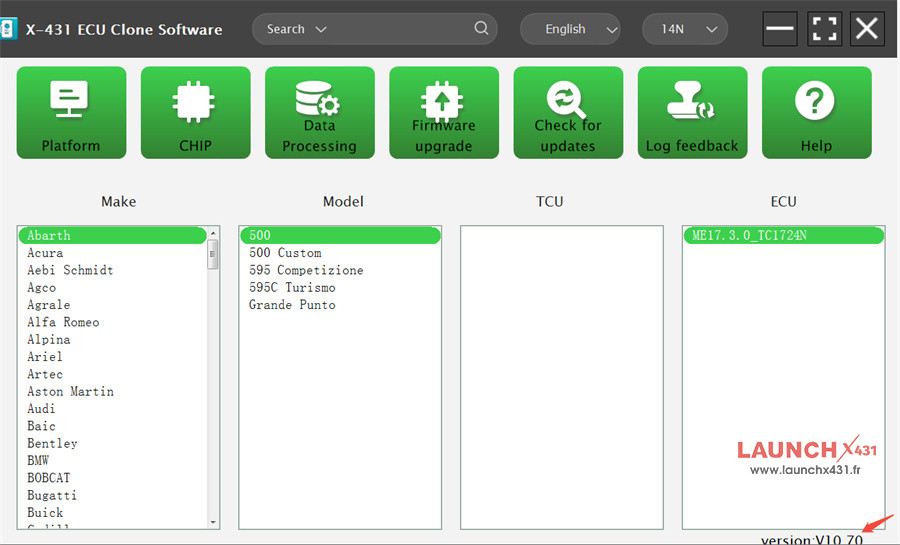Select Baic in Make list
The height and width of the screenshot is (545, 900).
(112, 426)
